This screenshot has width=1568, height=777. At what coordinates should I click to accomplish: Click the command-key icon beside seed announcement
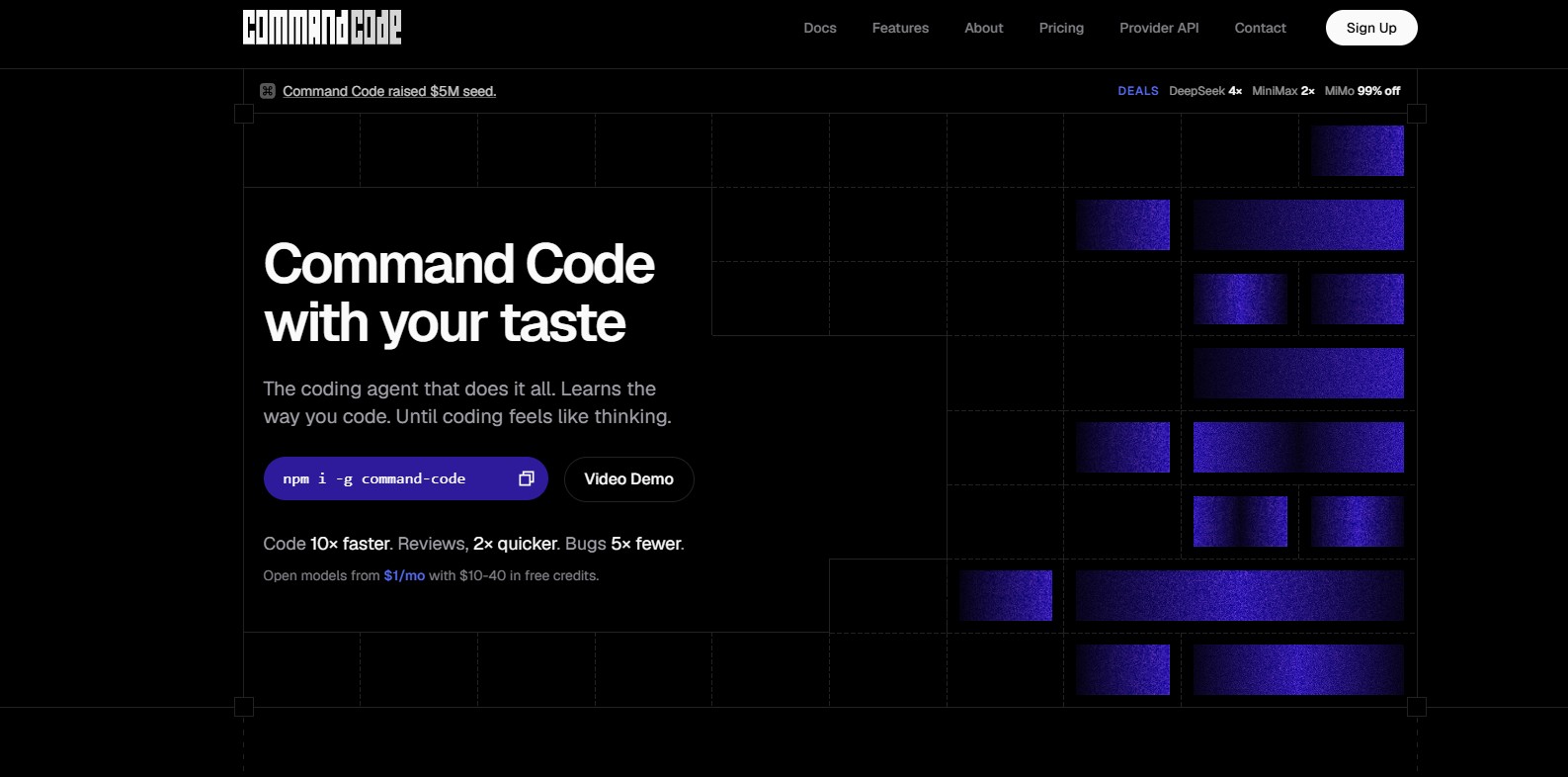click(x=268, y=91)
